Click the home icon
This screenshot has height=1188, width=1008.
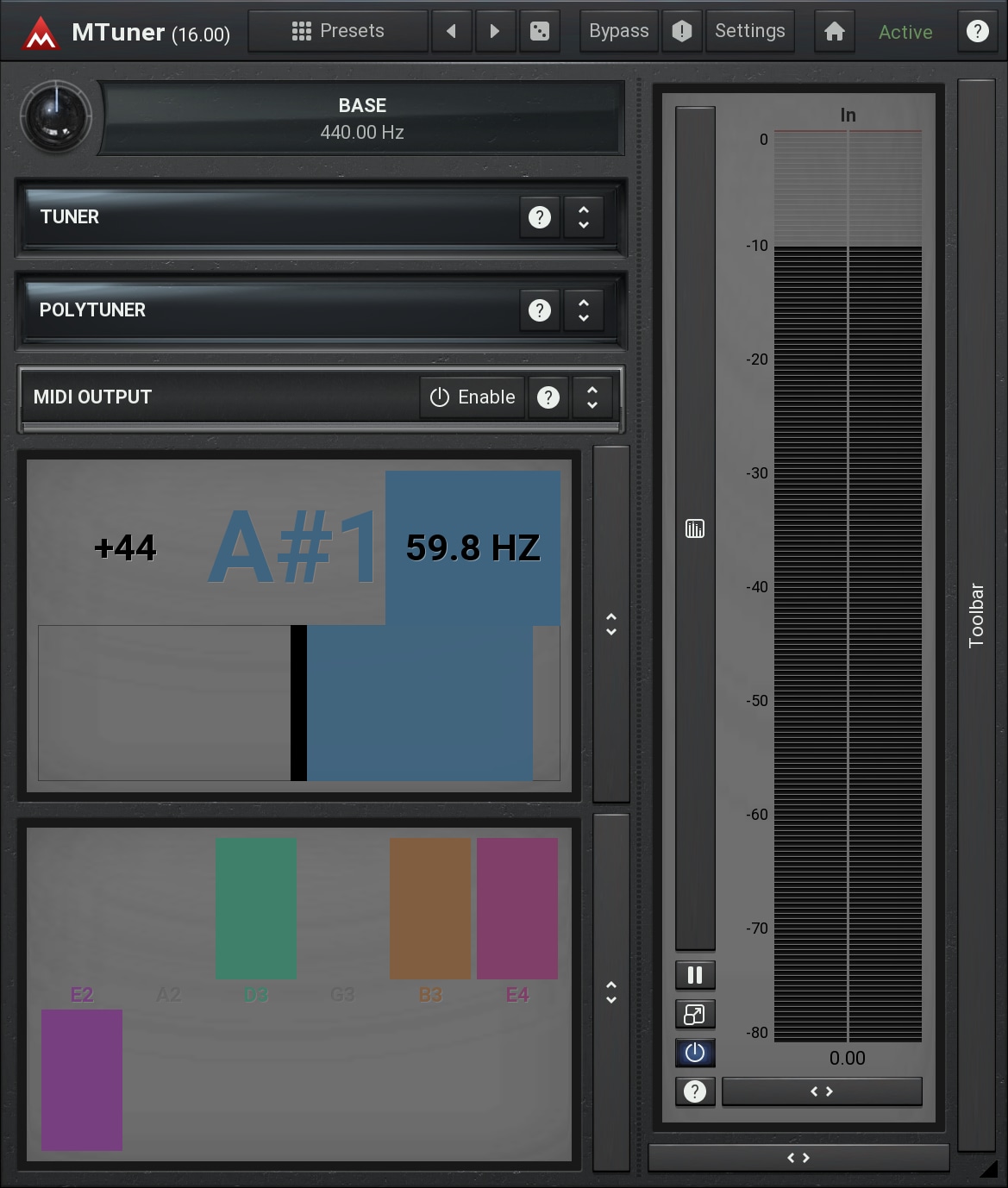[x=835, y=31]
